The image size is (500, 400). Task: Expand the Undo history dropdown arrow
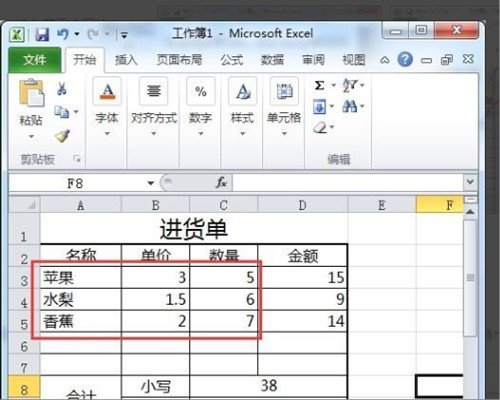coord(77,34)
